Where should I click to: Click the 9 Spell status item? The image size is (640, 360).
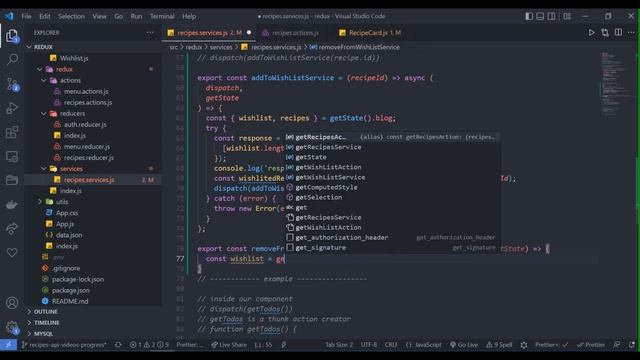[499, 345]
